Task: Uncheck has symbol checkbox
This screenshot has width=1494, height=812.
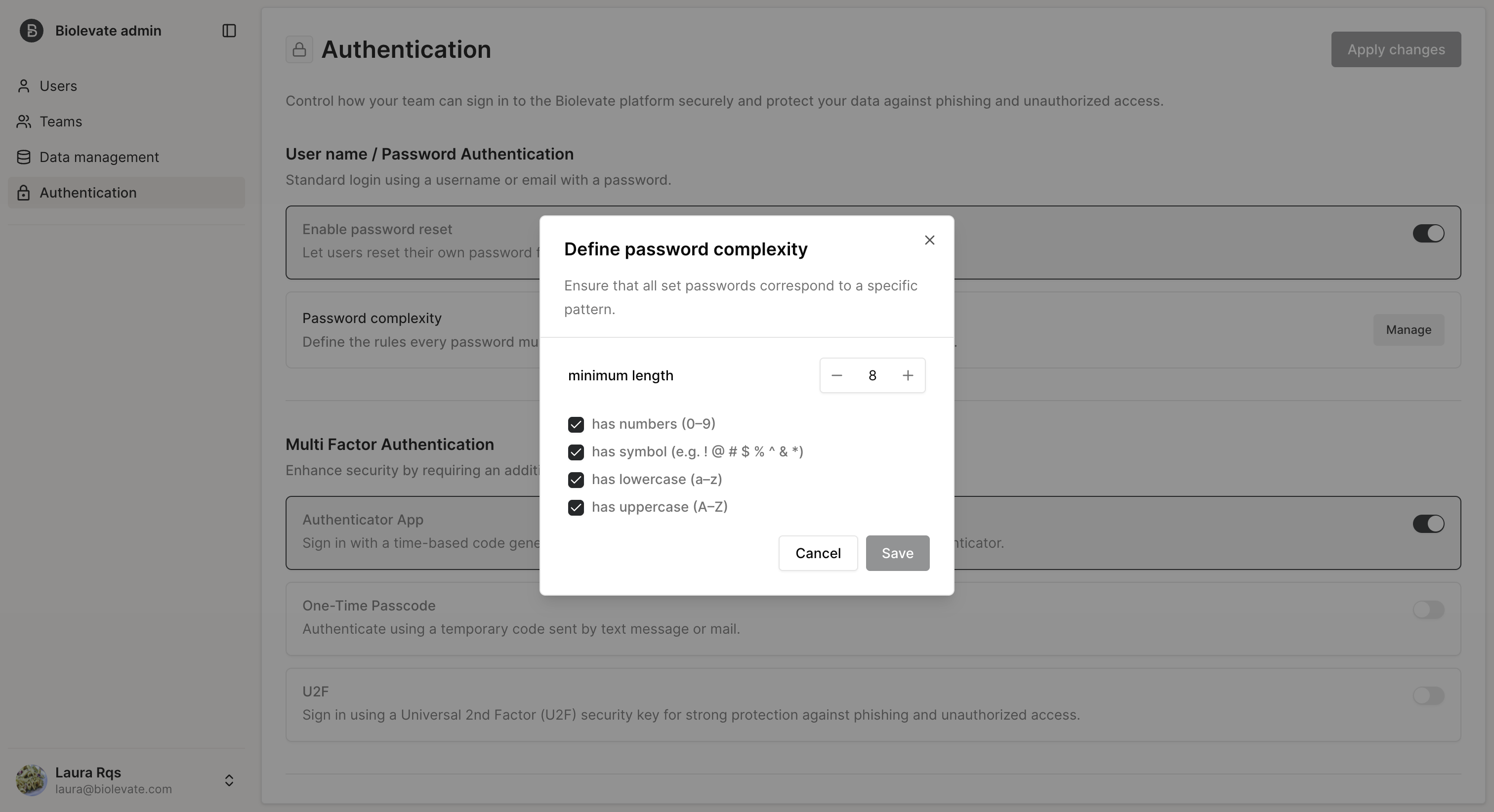Action: click(576, 452)
